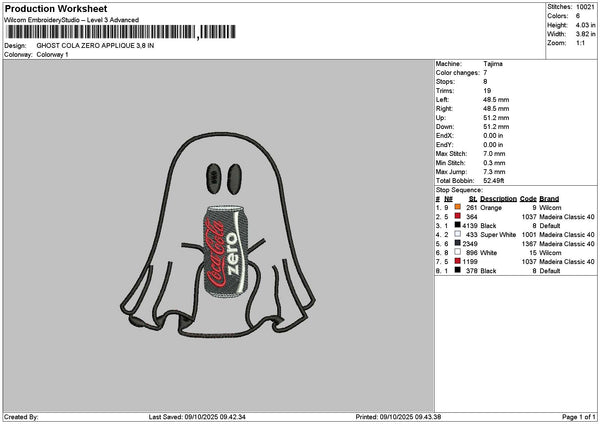Click the 'Colorway 1' value
Screen dimensions: 600x424
(52, 55)
